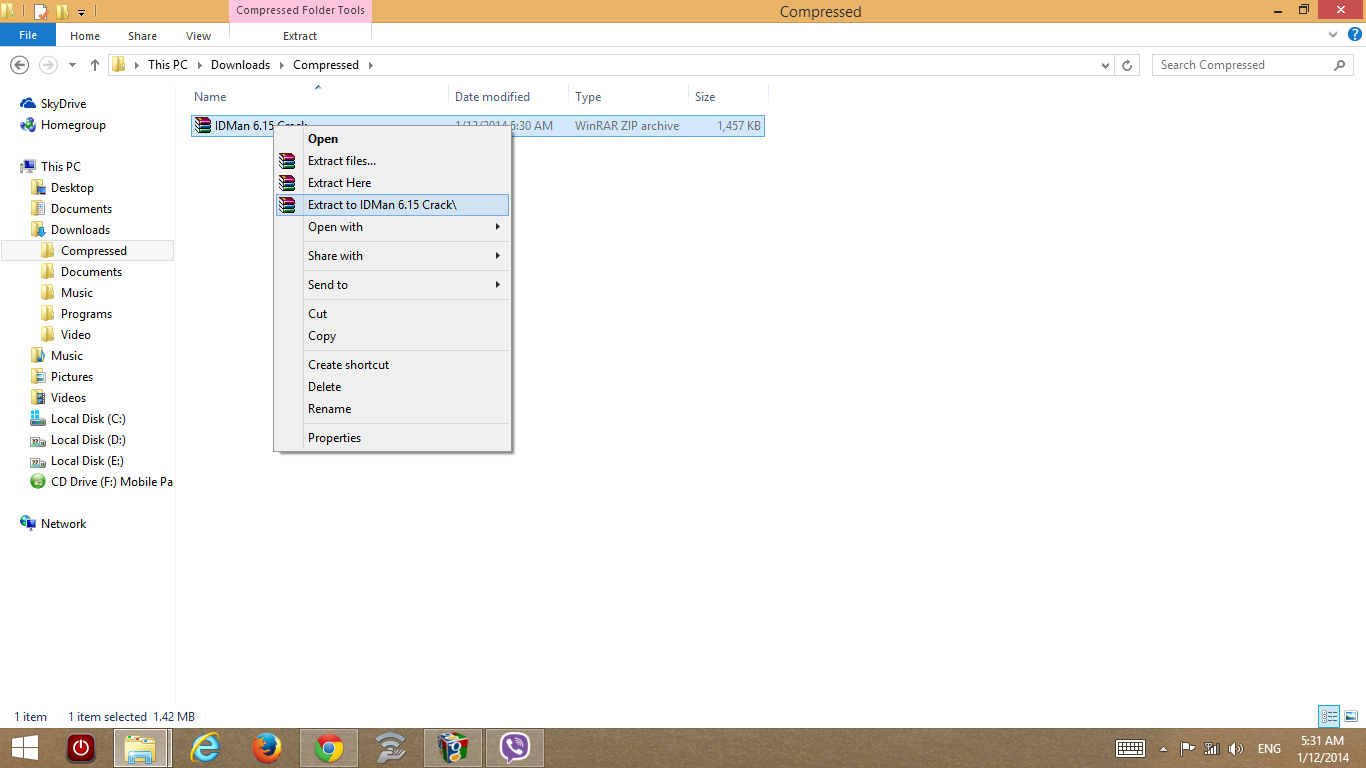The height and width of the screenshot is (768, 1366).
Task: Open CD Drive (F:) in the sidebar
Action: (x=102, y=482)
